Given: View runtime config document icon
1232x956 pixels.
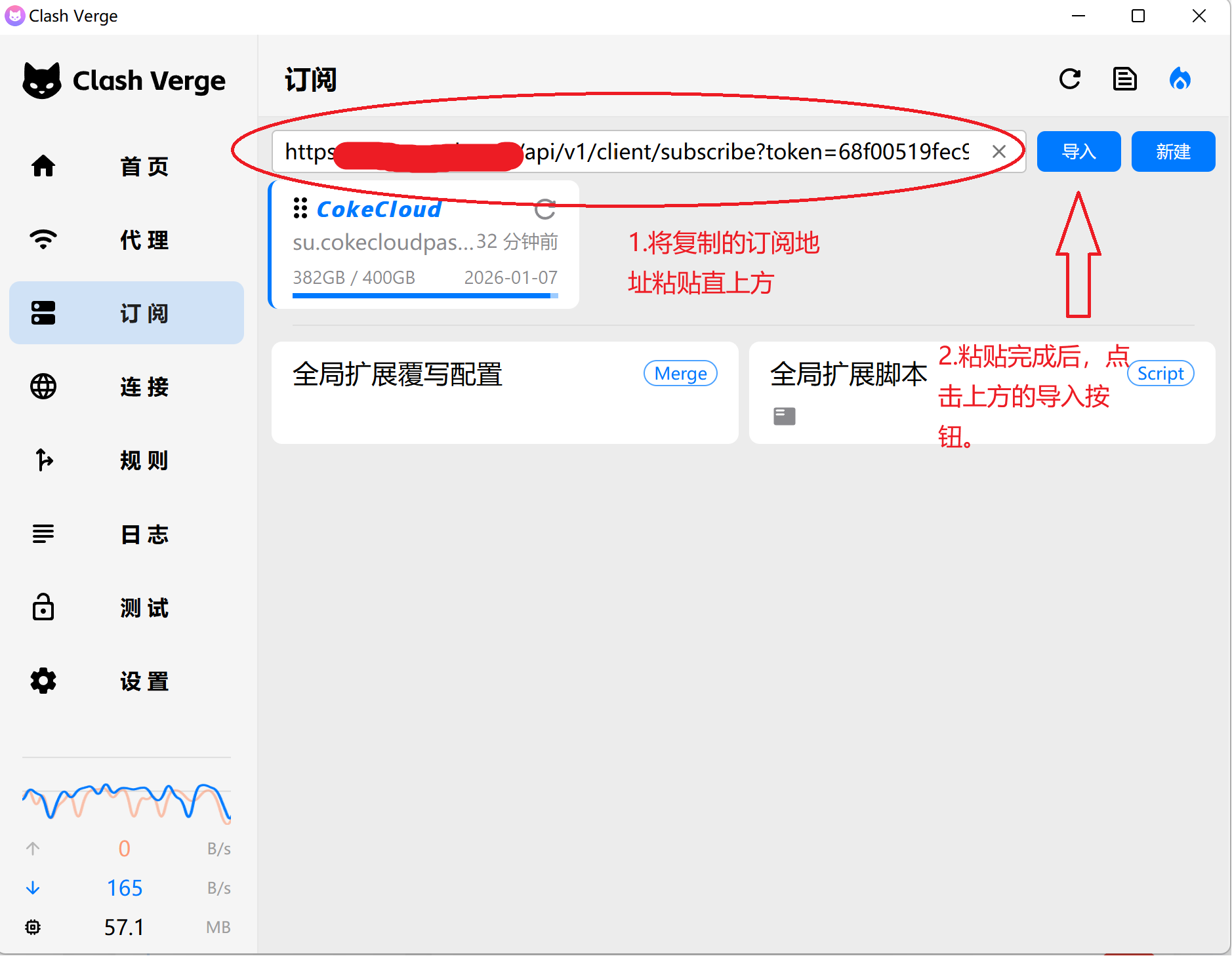Looking at the screenshot, I should (1125, 79).
